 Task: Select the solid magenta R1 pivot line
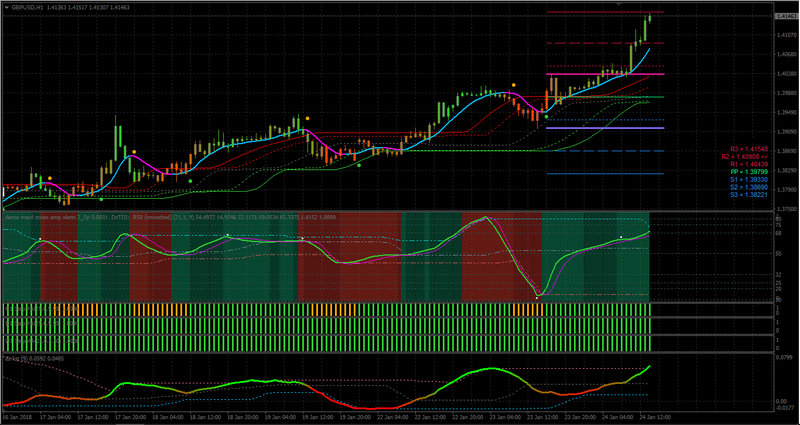(605, 74)
